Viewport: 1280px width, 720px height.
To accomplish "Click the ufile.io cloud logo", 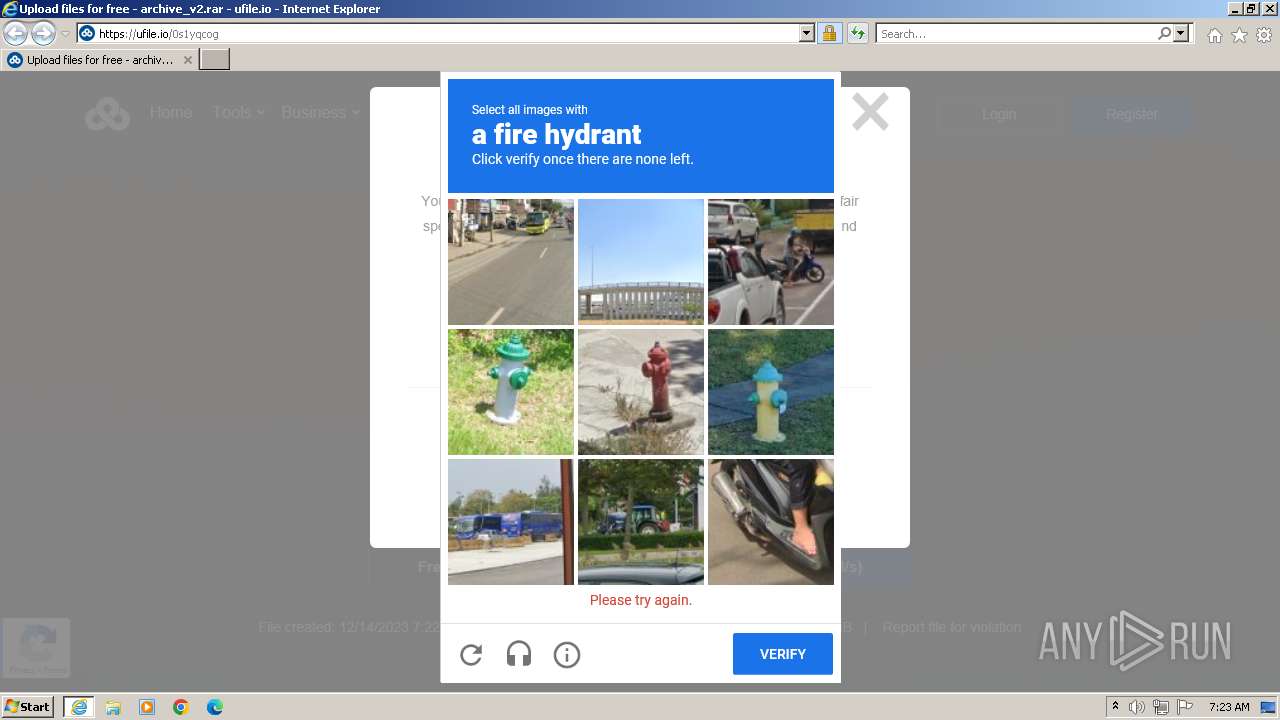I will pos(107,114).
